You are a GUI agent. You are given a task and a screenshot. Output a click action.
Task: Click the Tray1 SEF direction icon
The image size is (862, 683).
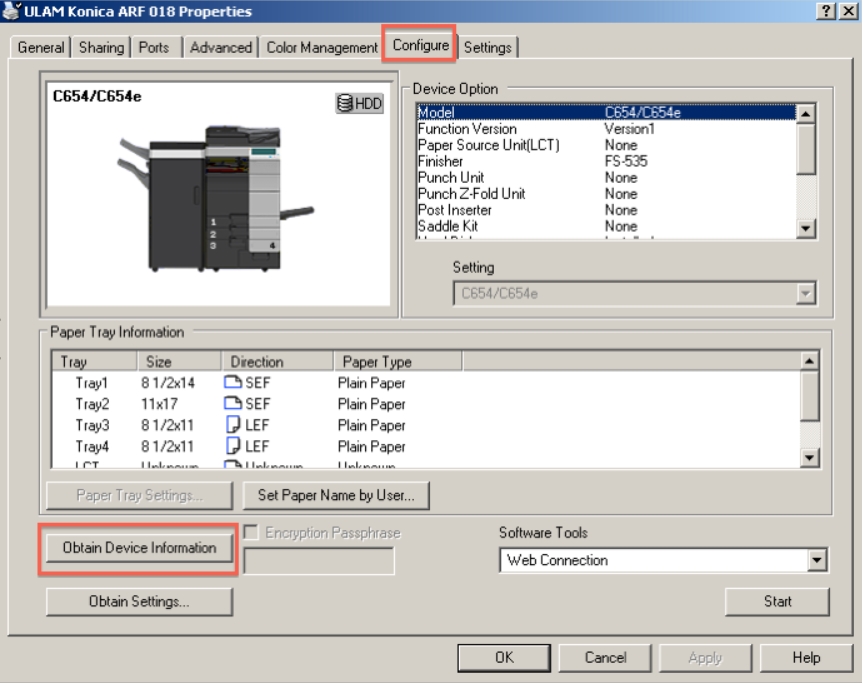[233, 382]
